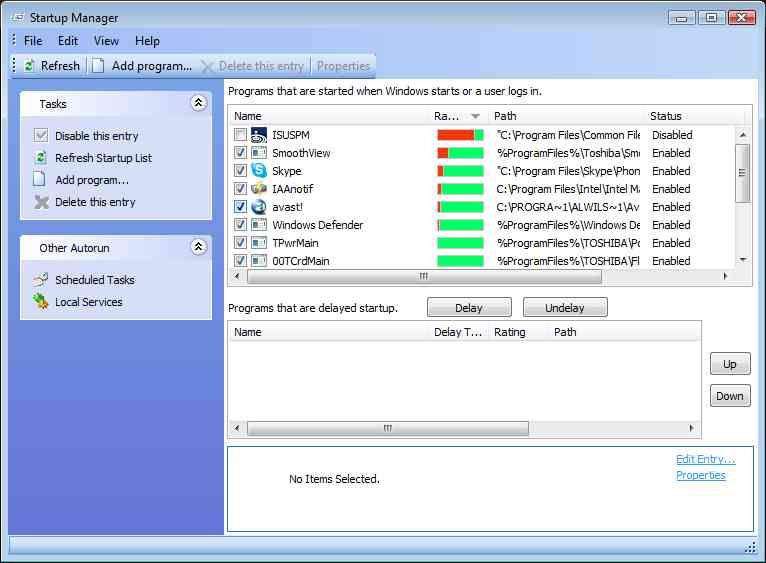Sort startup list by Status column header
The width and height of the screenshot is (766, 563).
coord(695,116)
